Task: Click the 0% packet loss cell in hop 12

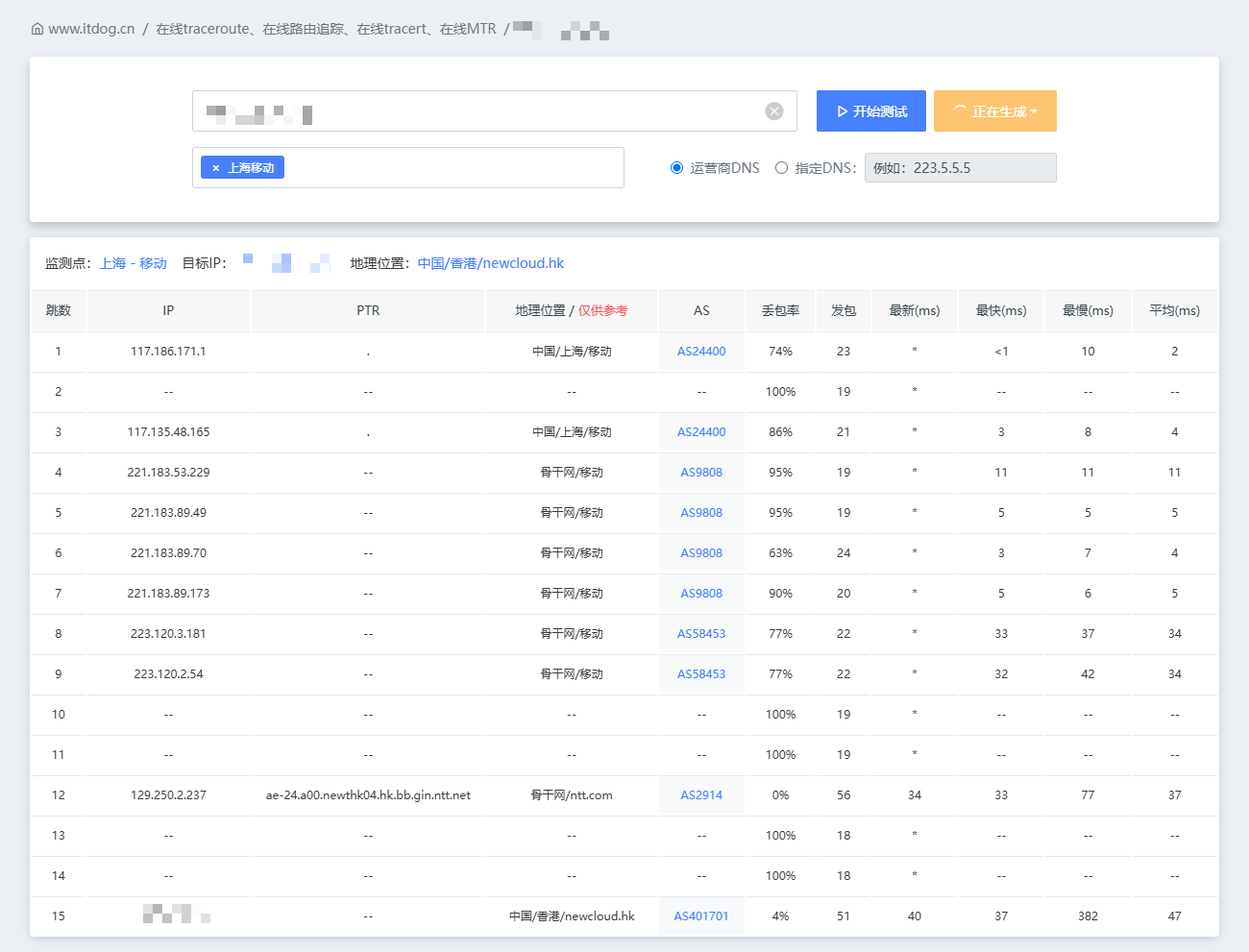Action: (x=780, y=795)
